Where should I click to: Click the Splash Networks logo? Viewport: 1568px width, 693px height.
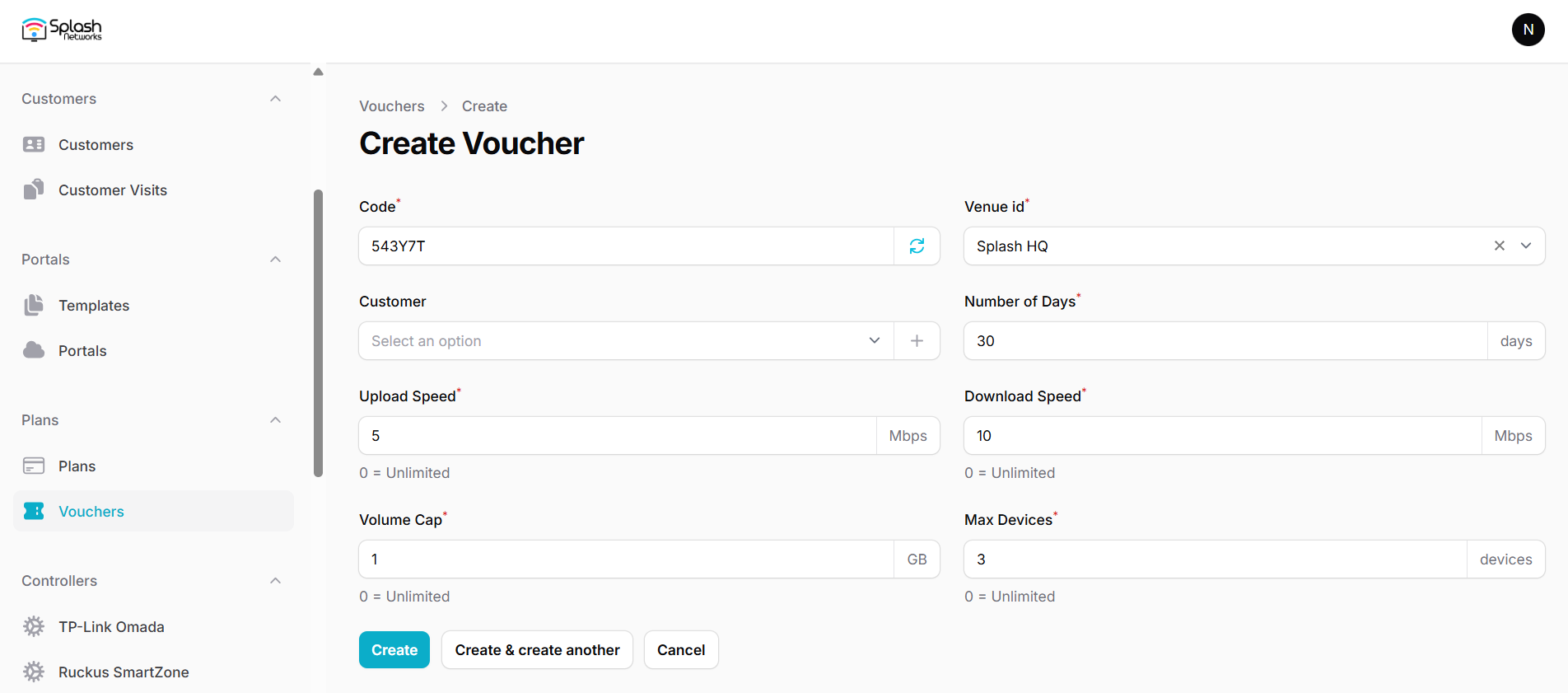point(62,30)
